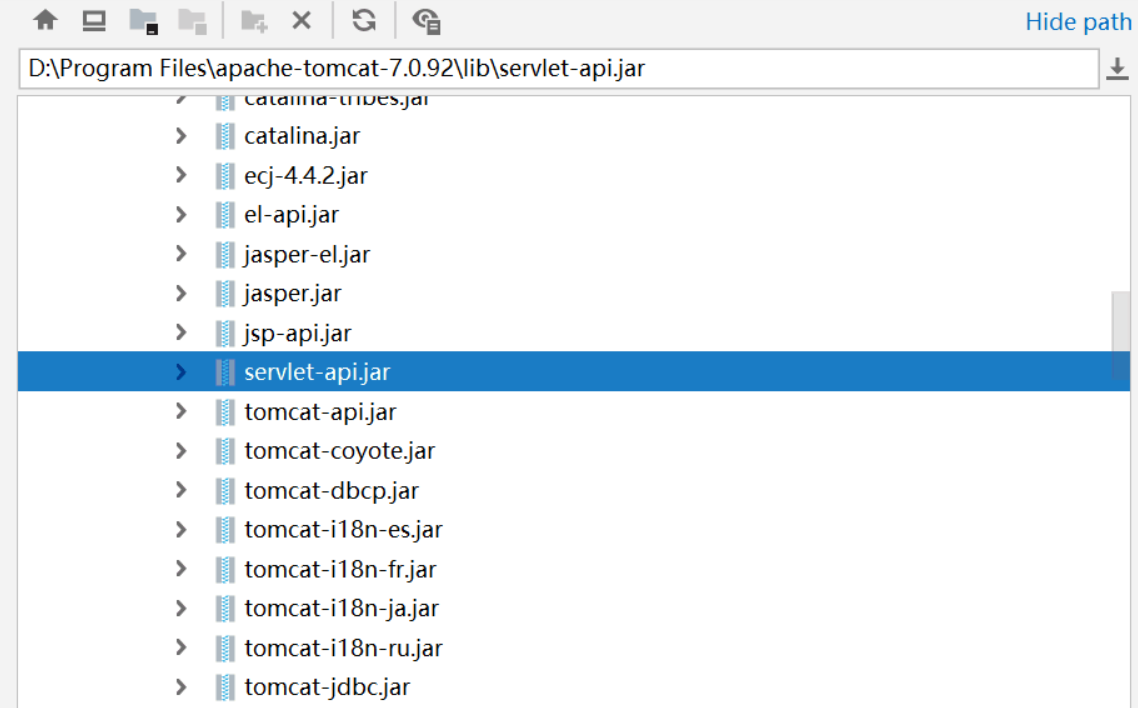Click the jsp-api.jar archive icon
The width and height of the screenshot is (1138, 708).
(225, 332)
